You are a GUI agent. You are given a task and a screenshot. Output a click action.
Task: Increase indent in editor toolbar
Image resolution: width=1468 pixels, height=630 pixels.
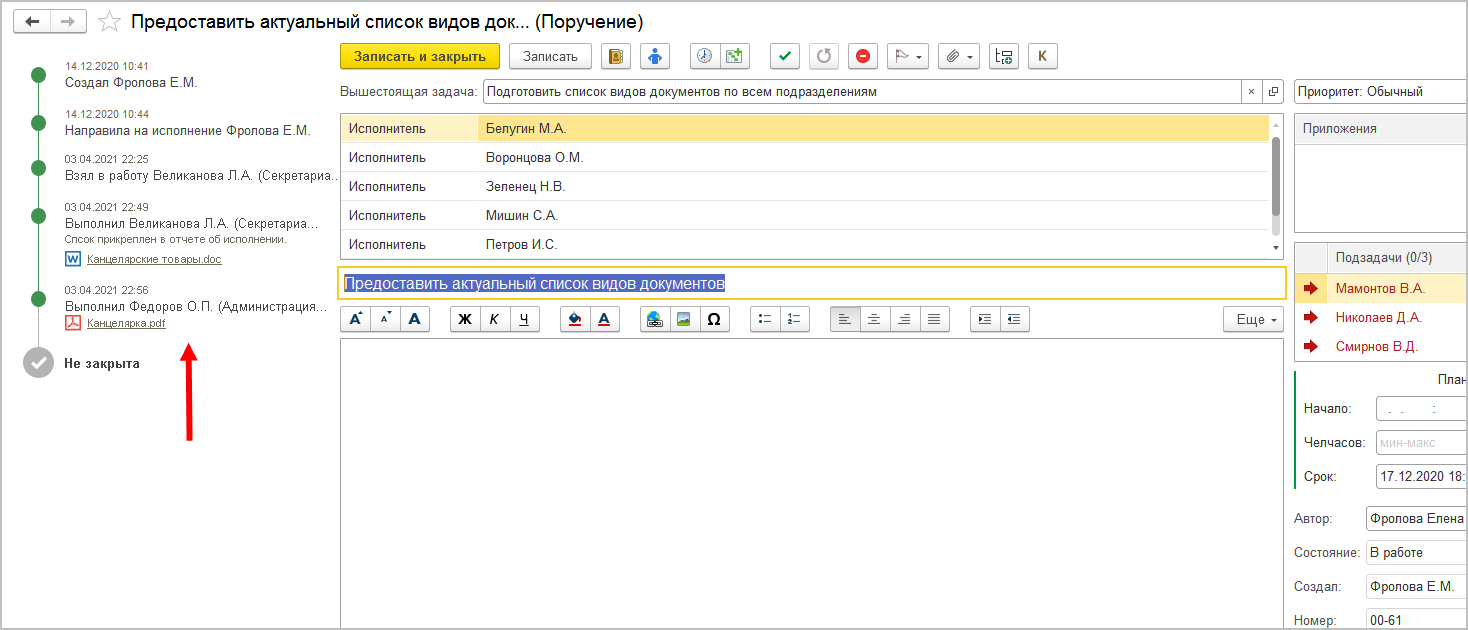tap(985, 319)
